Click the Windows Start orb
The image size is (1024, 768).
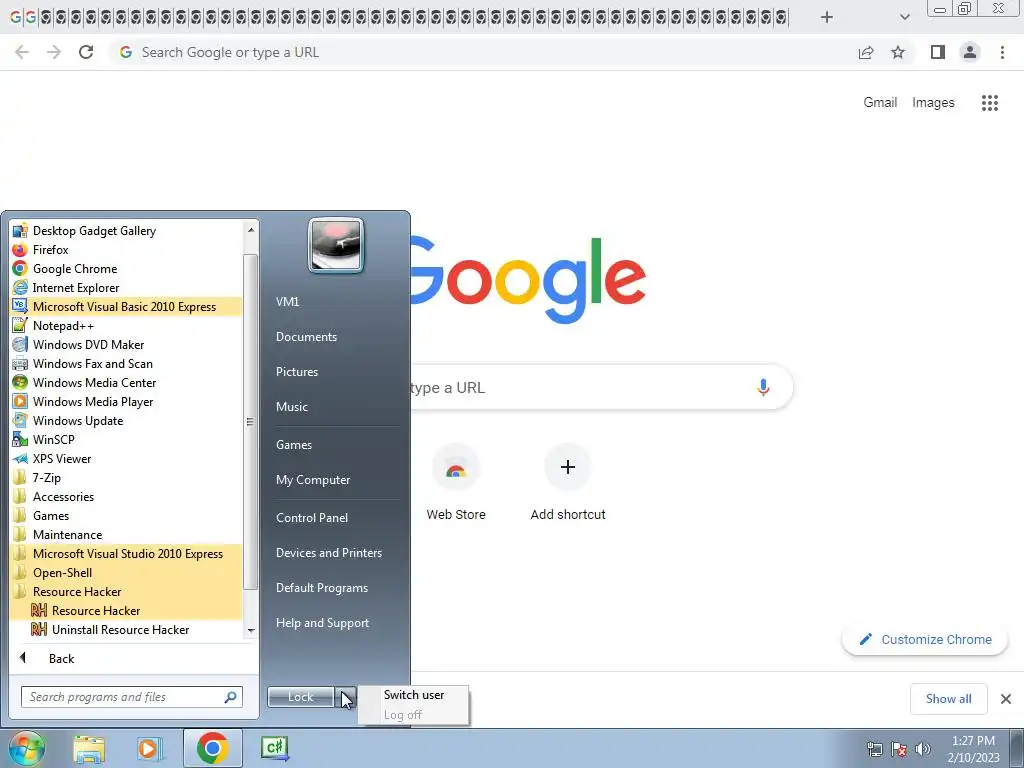pyautogui.click(x=27, y=748)
